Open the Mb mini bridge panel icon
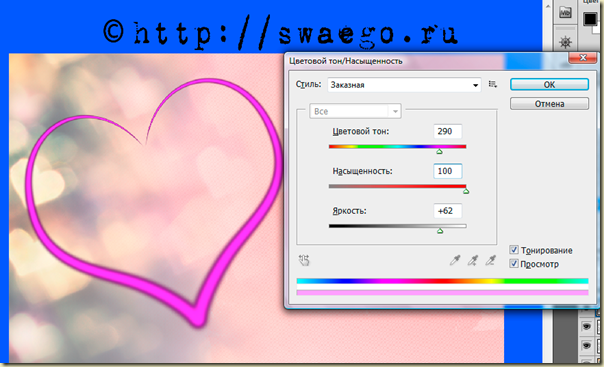The image size is (604, 367). pos(565,12)
